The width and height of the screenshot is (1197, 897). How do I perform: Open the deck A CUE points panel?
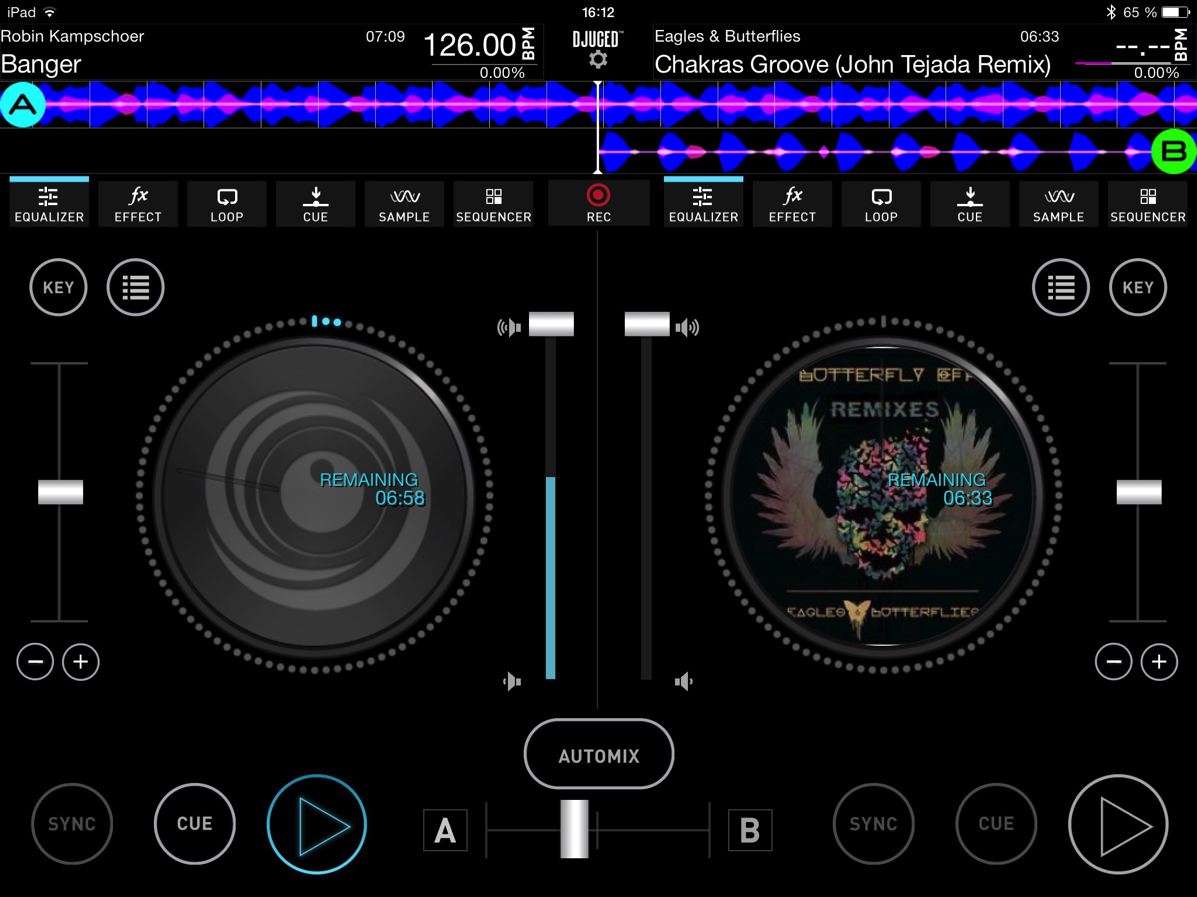pos(315,203)
